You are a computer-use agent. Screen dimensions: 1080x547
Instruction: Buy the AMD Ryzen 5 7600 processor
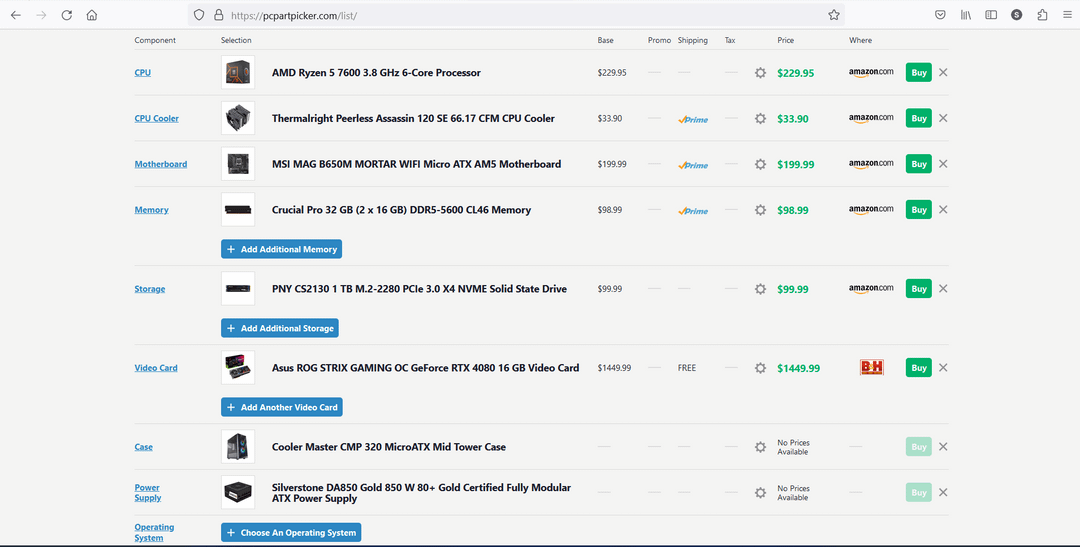pos(919,72)
